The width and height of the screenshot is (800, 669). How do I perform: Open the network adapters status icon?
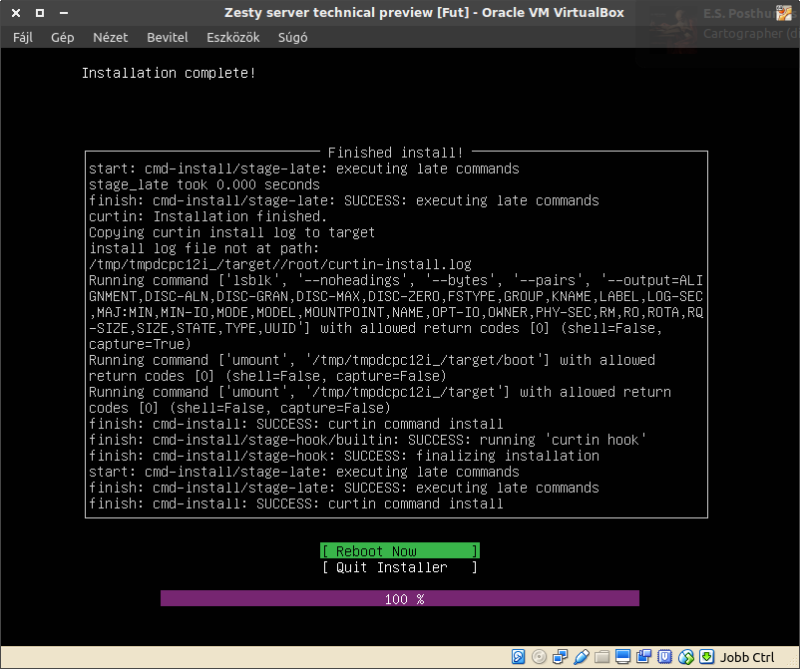pos(560,657)
